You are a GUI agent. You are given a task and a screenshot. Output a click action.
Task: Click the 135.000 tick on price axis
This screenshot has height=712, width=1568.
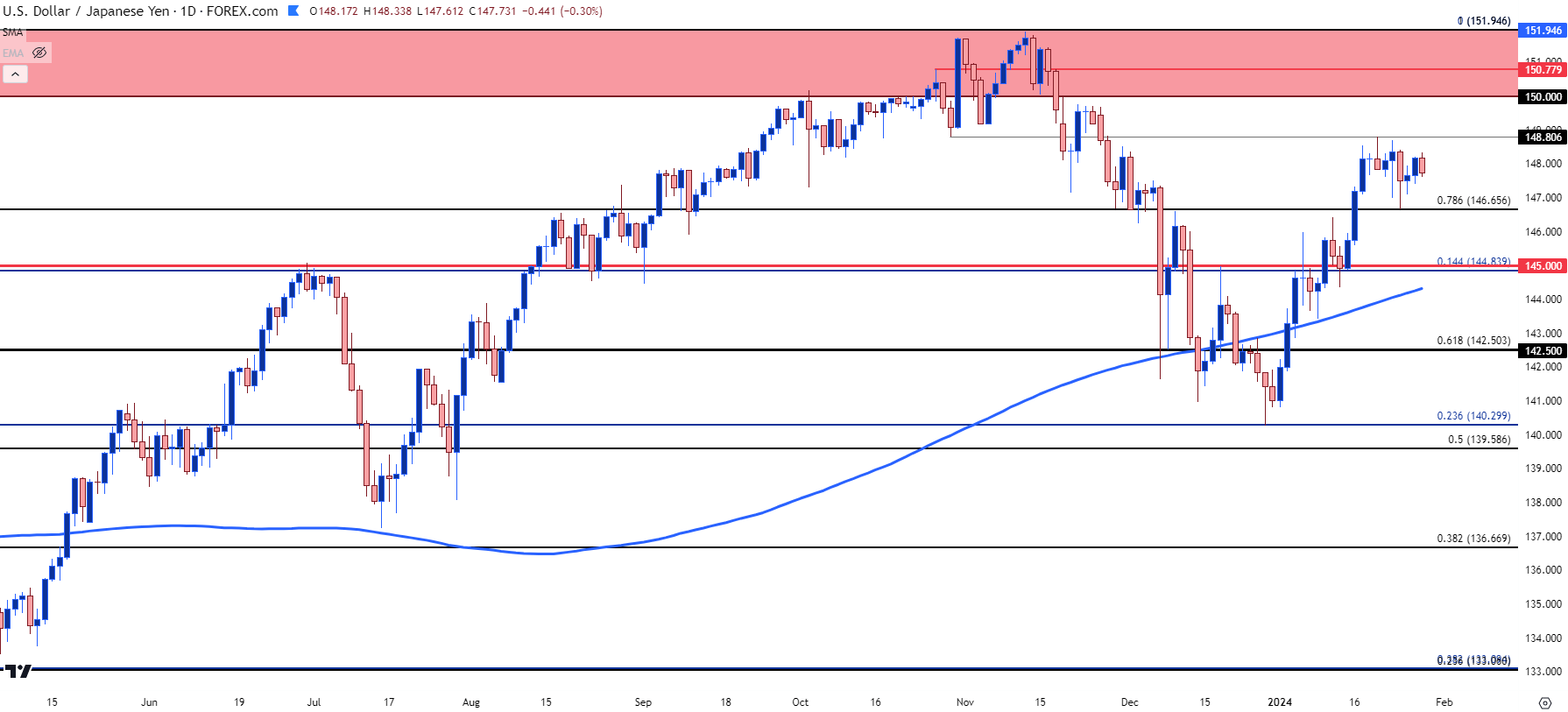[x=1543, y=604]
